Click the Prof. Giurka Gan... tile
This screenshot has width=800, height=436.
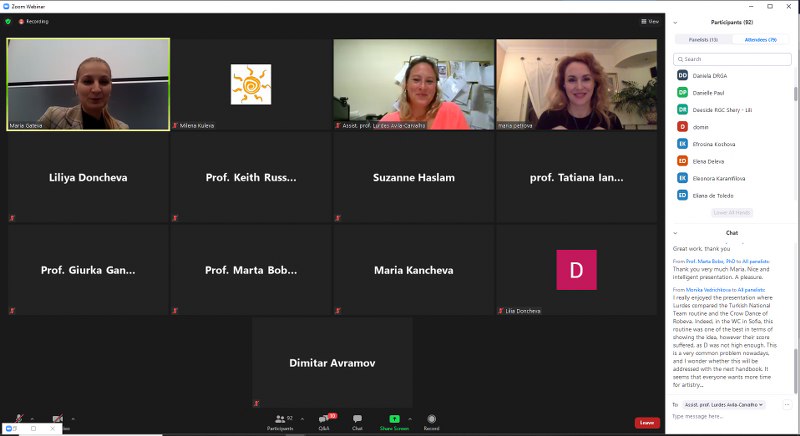coord(88,270)
